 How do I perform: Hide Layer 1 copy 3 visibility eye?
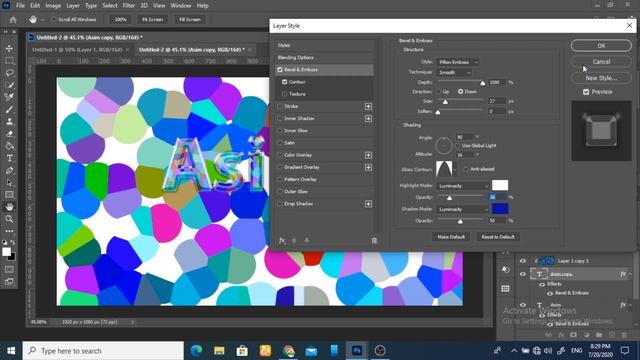[x=522, y=261]
